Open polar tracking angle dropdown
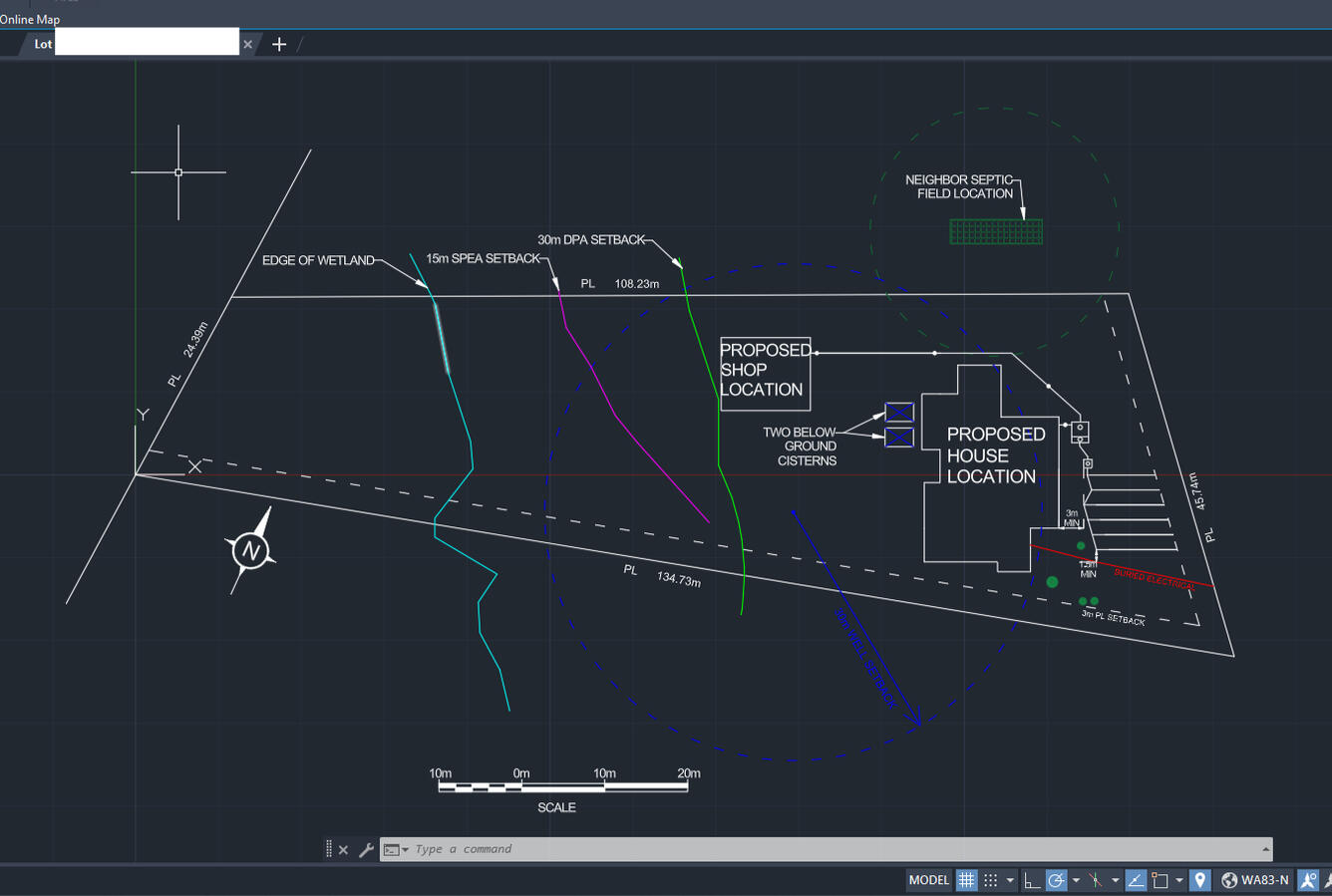This screenshot has width=1332, height=896. point(1076,880)
